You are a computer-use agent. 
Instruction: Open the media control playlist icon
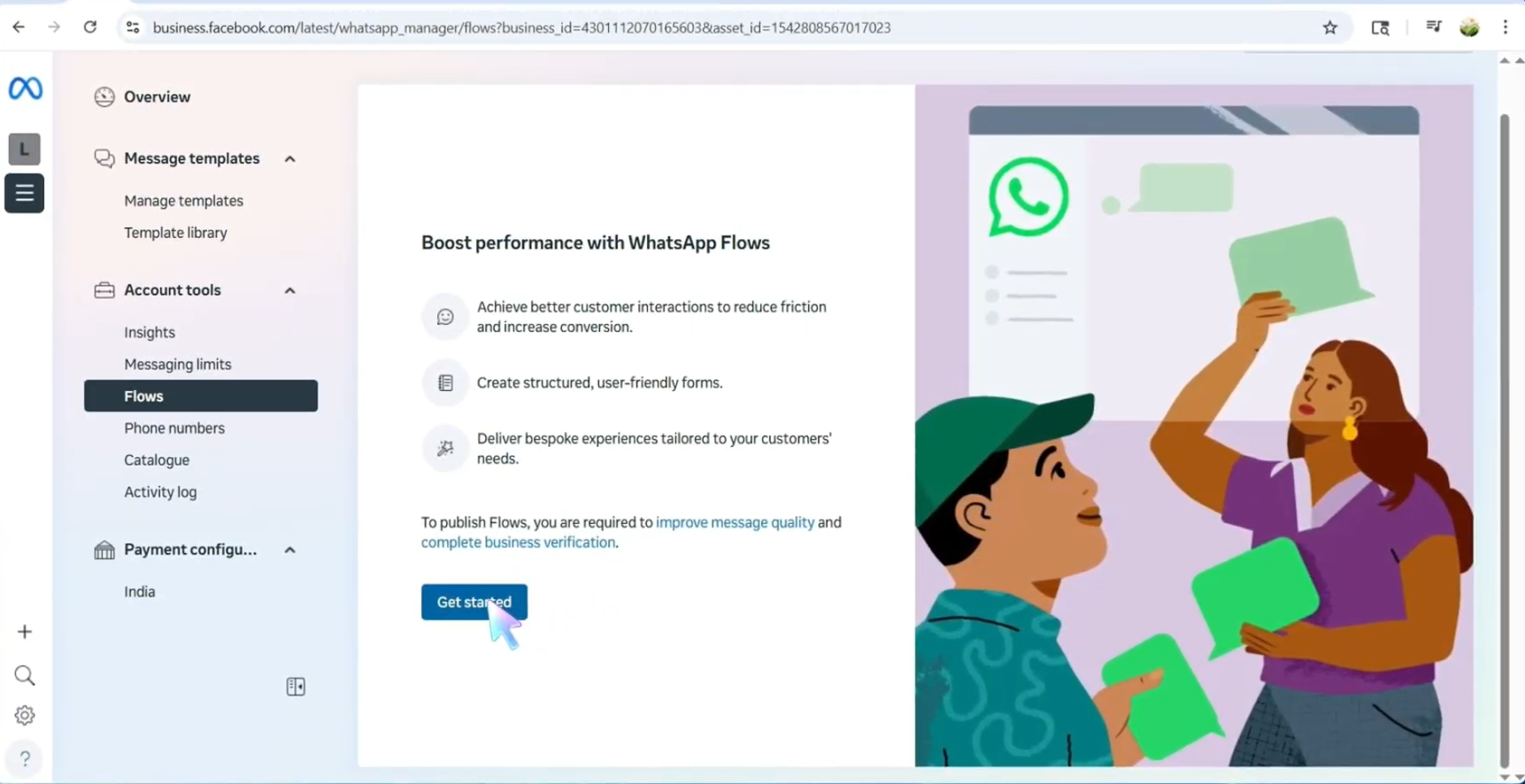pos(1433,27)
